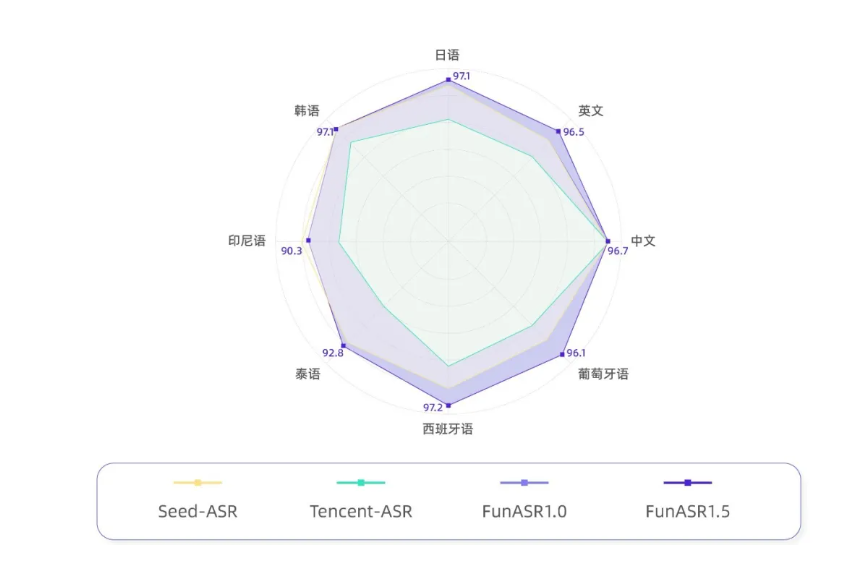Select the 90.3 value label
The image size is (851, 564).
[x=291, y=250]
